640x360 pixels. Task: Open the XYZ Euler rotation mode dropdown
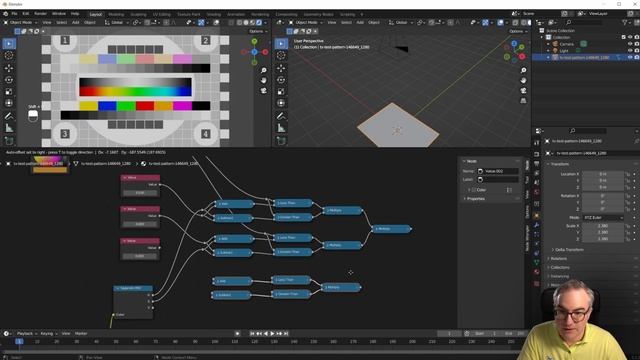click(x=603, y=218)
